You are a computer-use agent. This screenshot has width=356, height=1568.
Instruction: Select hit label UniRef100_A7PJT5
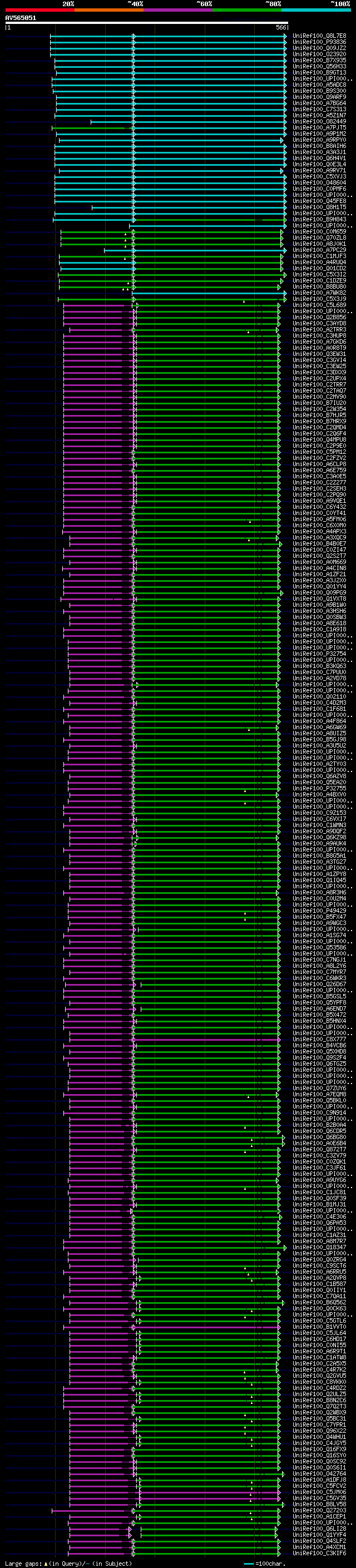point(319,128)
